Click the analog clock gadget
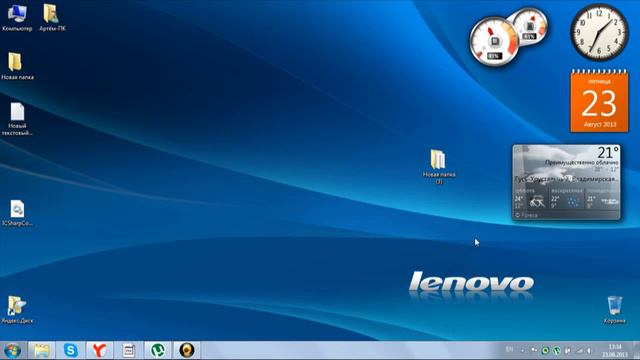640x360 pixels. [x=599, y=33]
